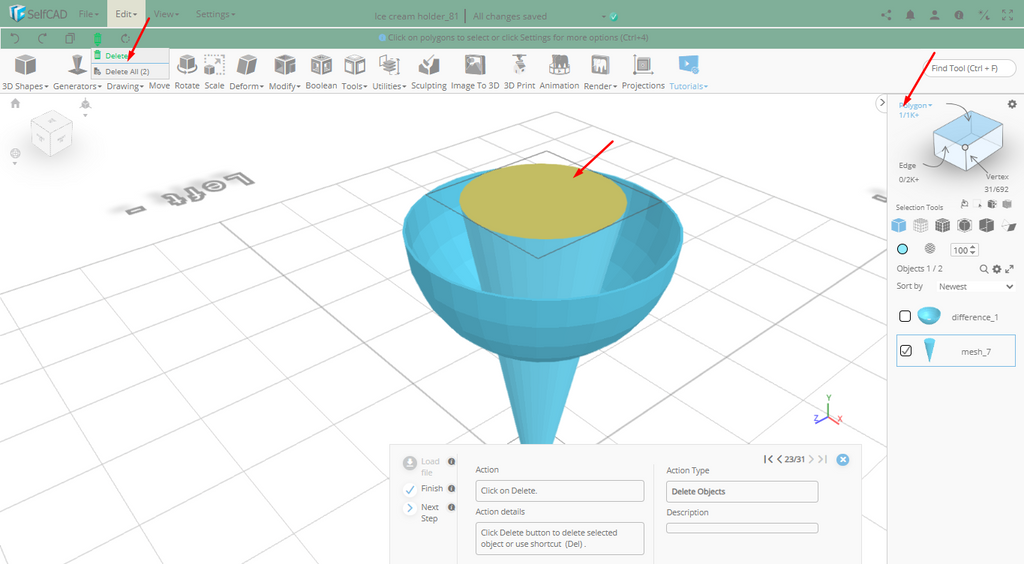Open the Animation tool
This screenshot has height=564, width=1024.
(x=559, y=73)
